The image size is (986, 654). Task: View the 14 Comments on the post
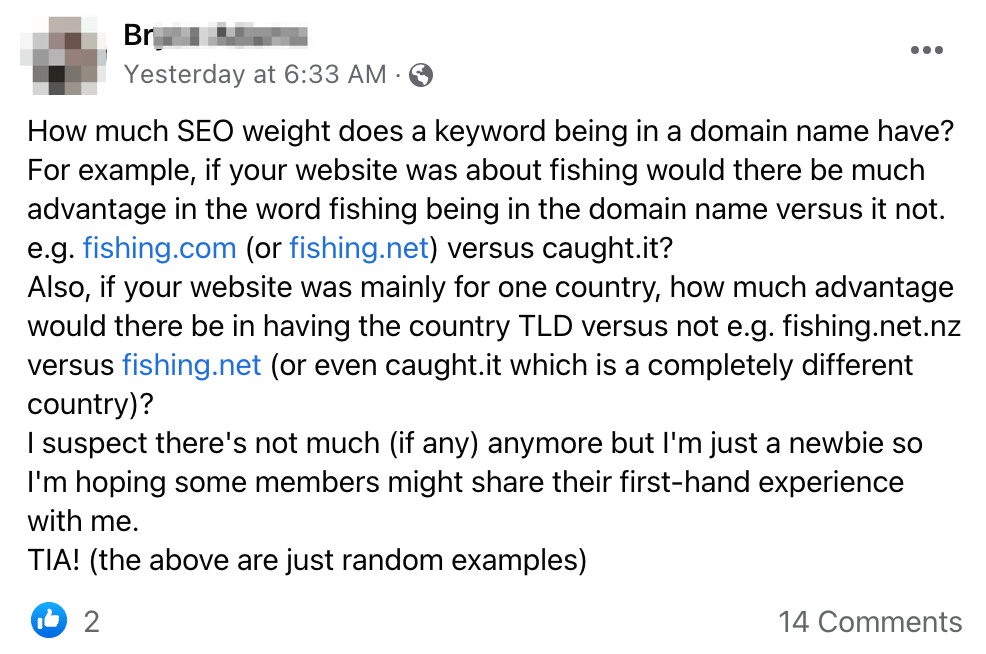click(872, 621)
